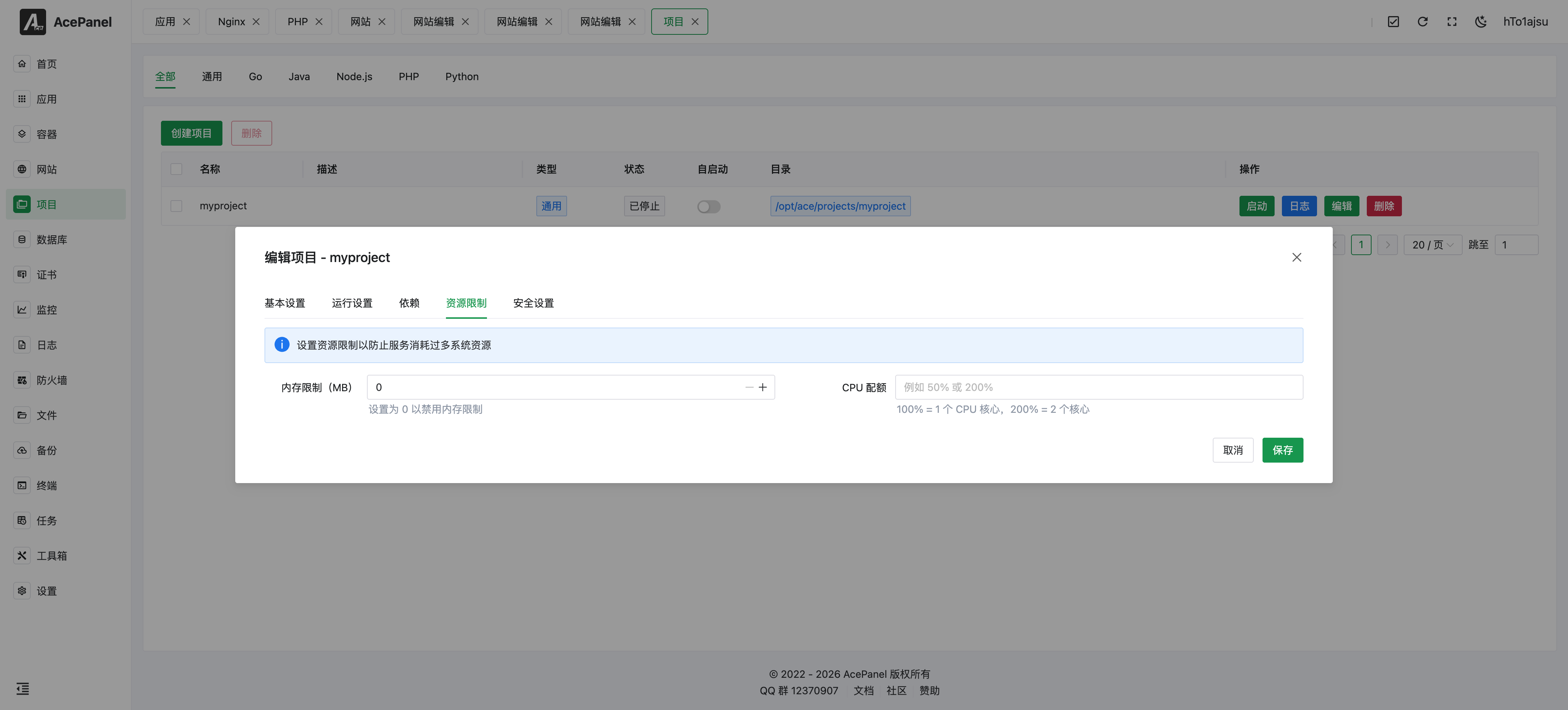Open the database sidebar icon
Viewport: 1568px width, 710px height.
(22, 239)
